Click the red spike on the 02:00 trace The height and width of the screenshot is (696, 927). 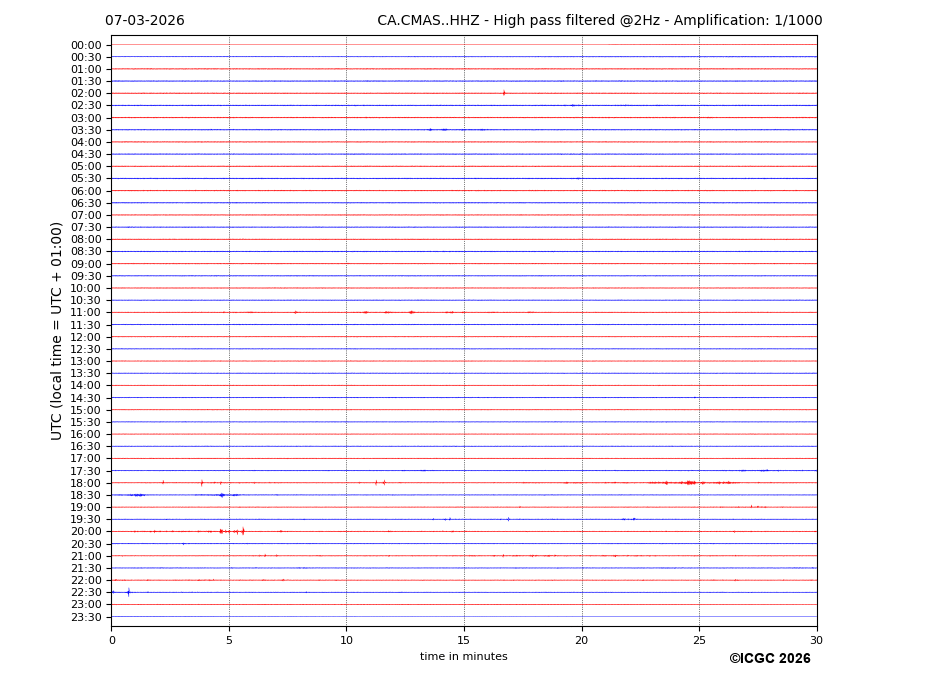[504, 93]
